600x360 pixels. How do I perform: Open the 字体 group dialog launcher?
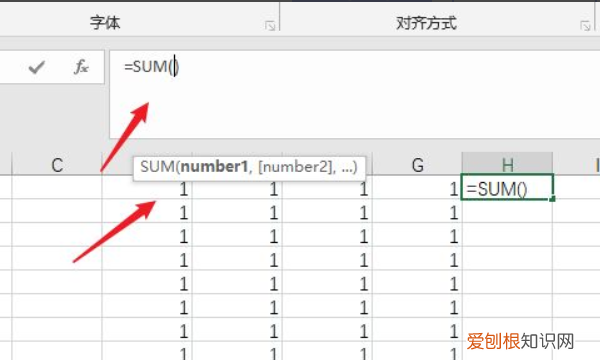[x=270, y=26]
